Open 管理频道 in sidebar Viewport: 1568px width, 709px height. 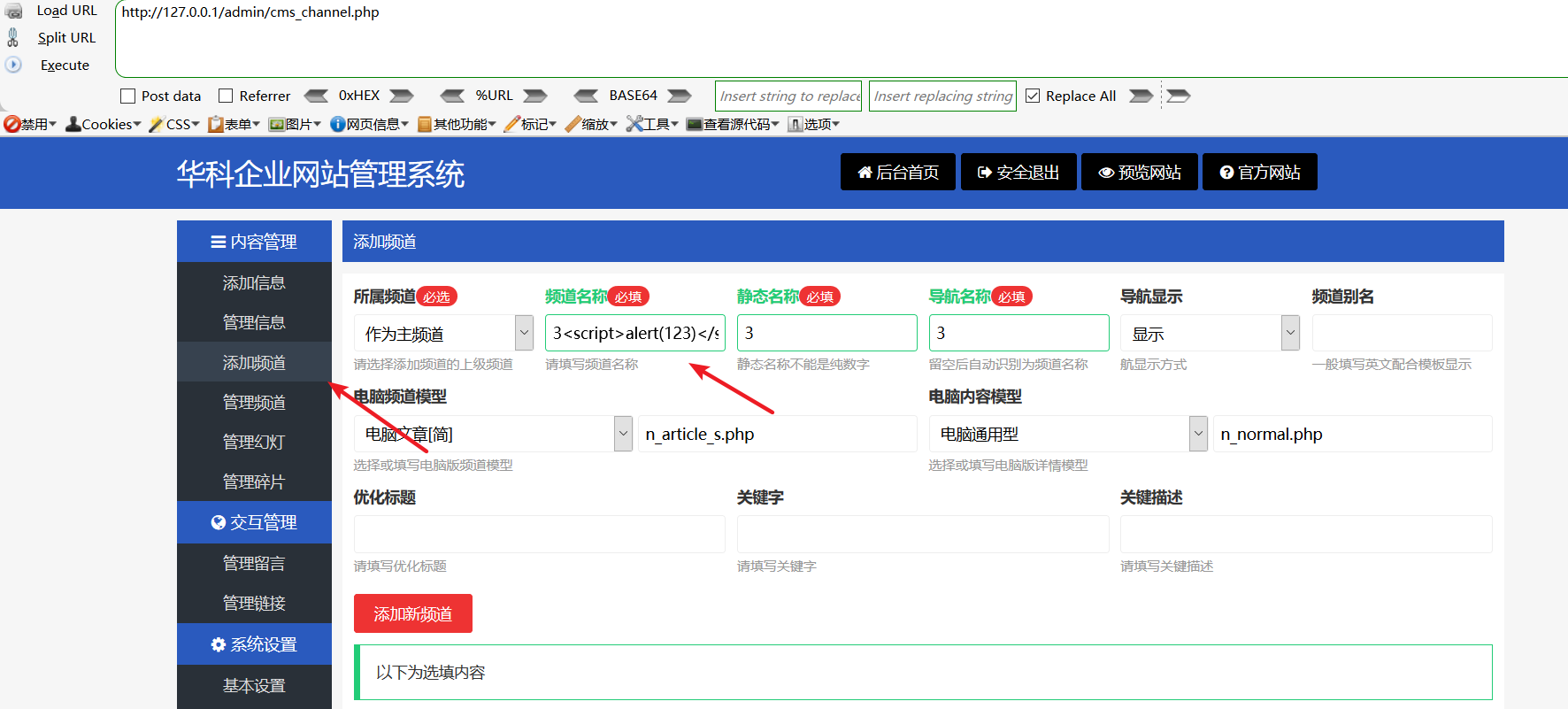[254, 402]
